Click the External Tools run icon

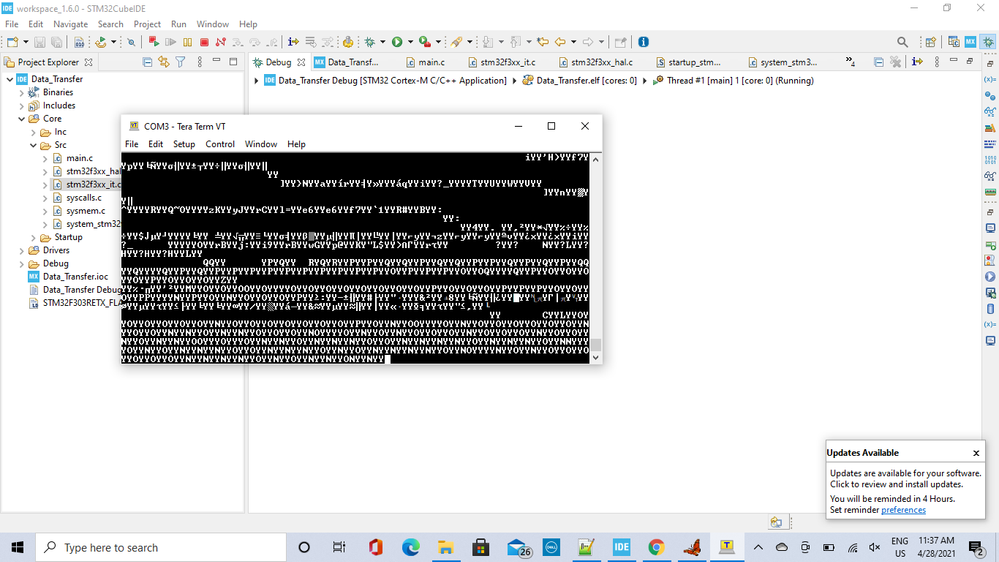(x=424, y=42)
